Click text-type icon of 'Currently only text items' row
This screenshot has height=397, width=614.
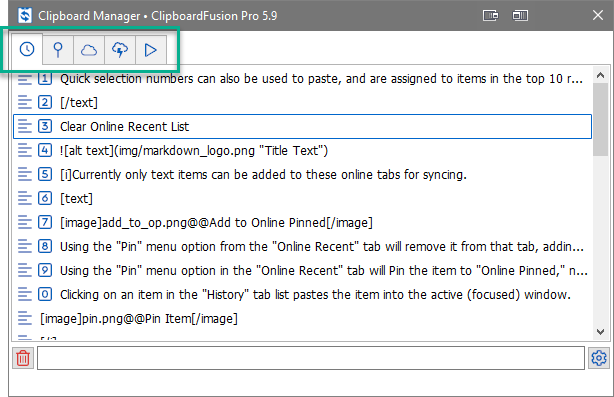click(25, 175)
